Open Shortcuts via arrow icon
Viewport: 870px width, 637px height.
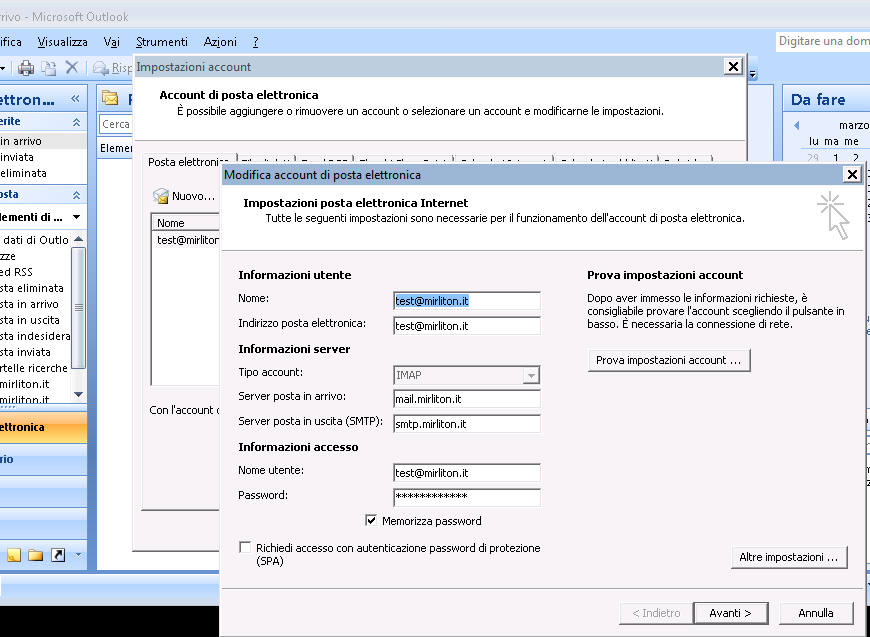point(58,555)
